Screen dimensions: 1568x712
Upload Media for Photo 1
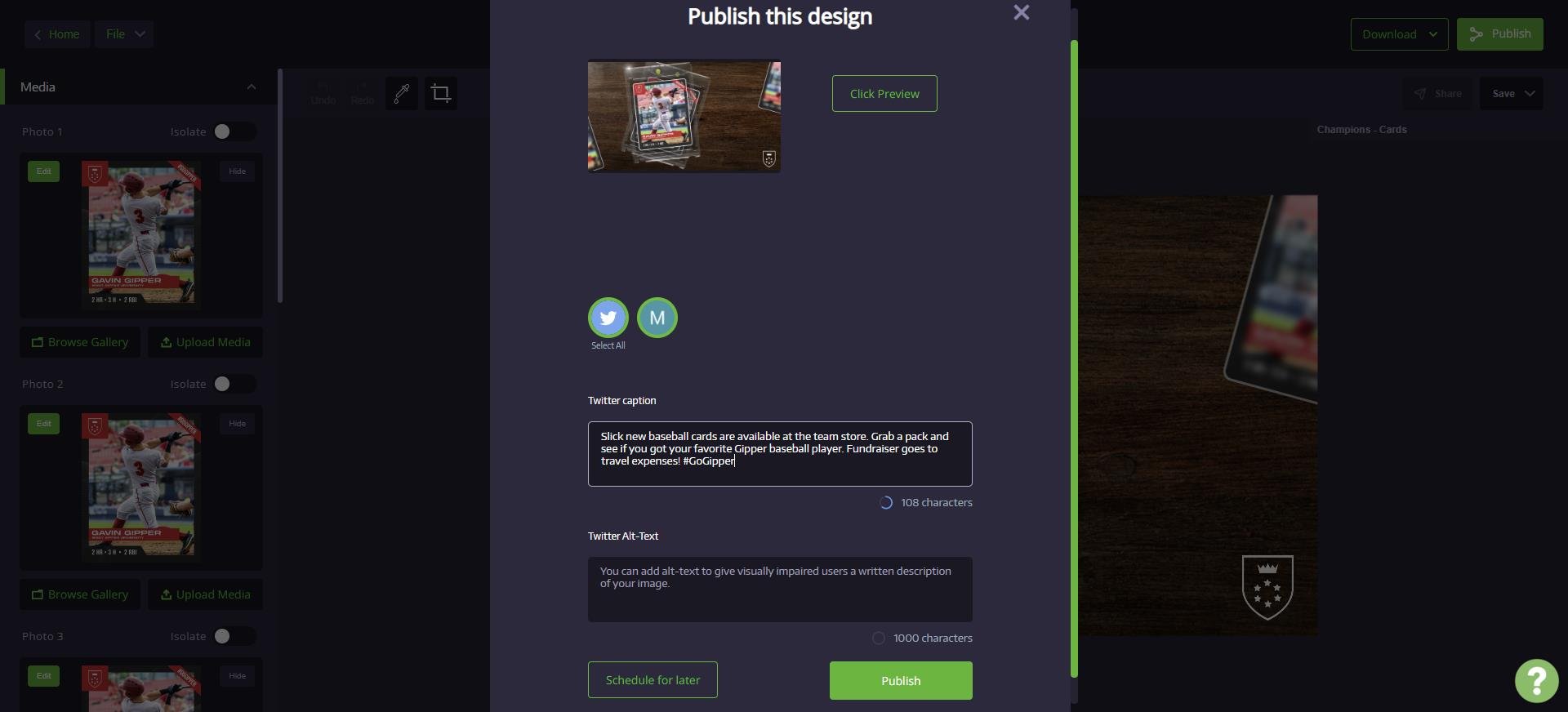pos(205,342)
